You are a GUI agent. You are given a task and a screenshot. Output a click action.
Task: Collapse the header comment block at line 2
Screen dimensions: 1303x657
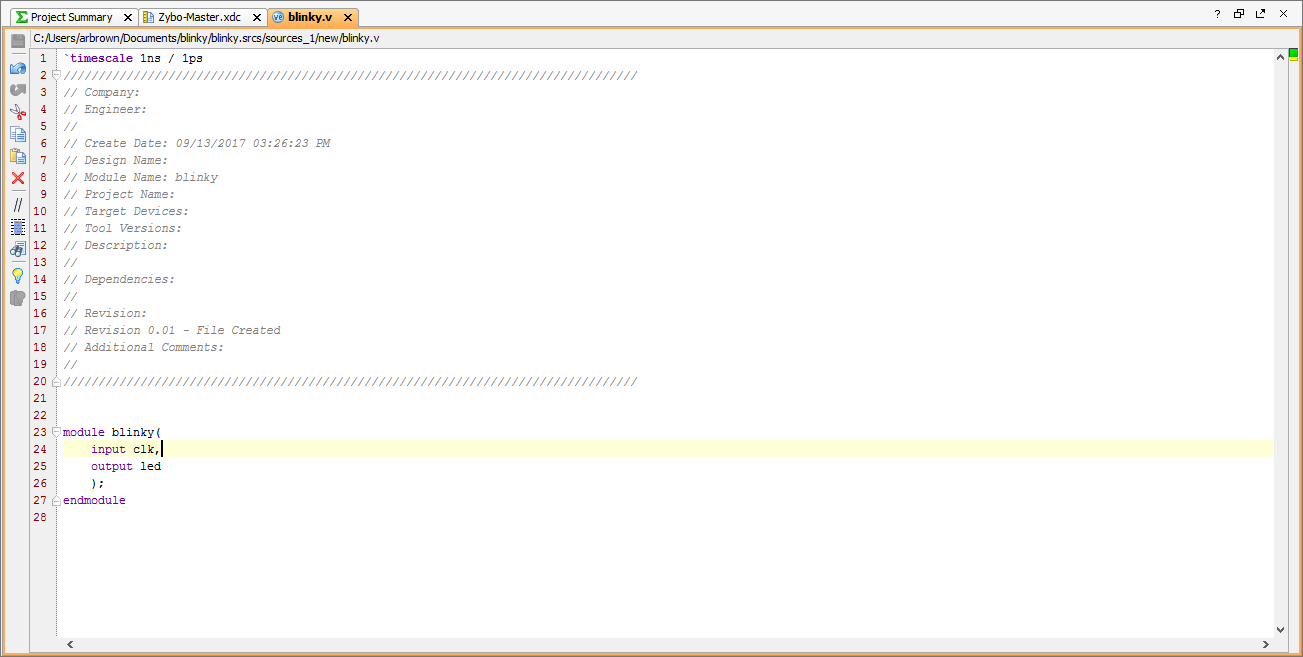click(x=57, y=75)
